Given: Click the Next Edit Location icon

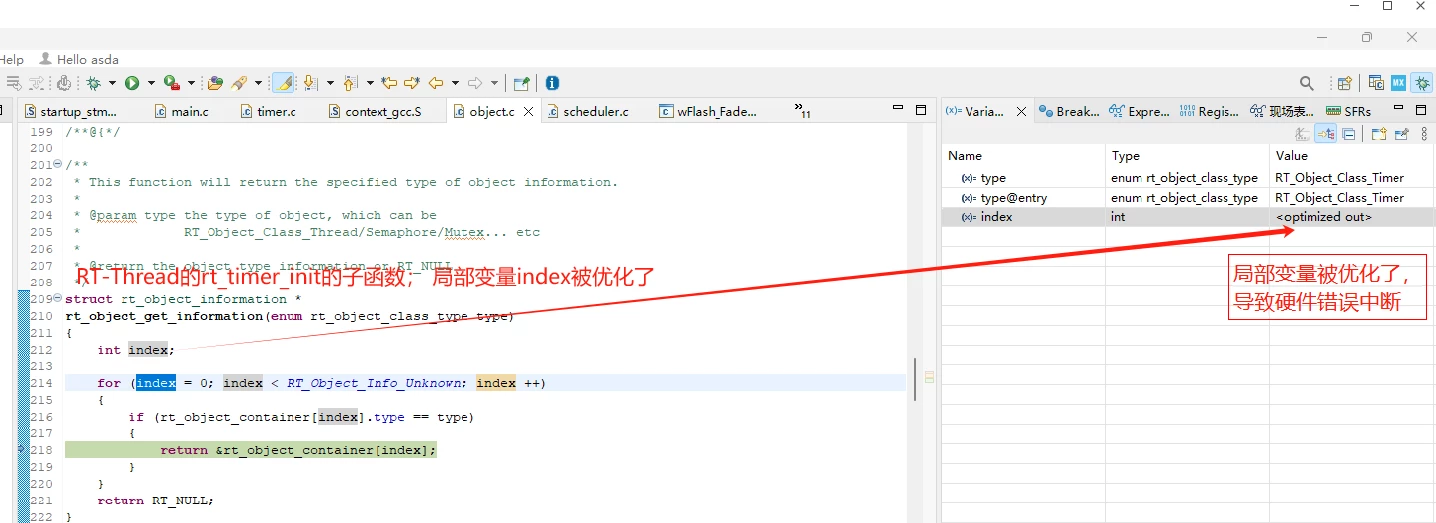Looking at the screenshot, I should pos(411,83).
